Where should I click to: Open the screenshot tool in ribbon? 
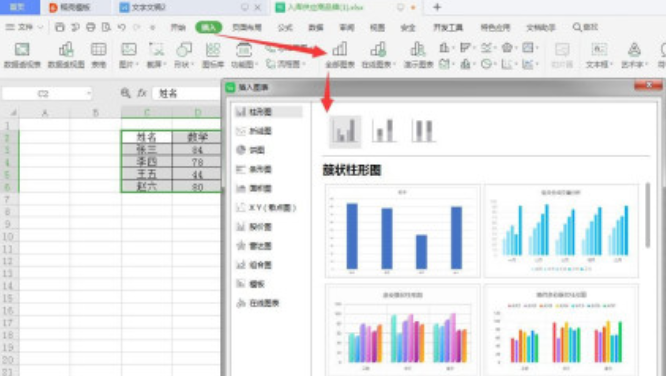pos(156,55)
